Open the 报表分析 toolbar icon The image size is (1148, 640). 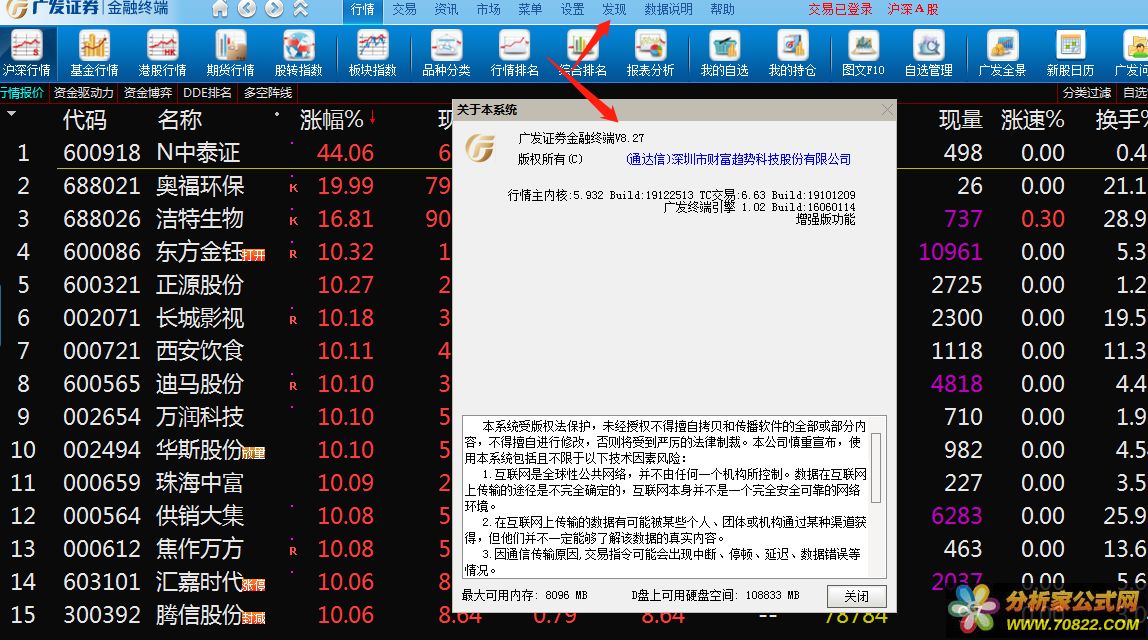650,53
